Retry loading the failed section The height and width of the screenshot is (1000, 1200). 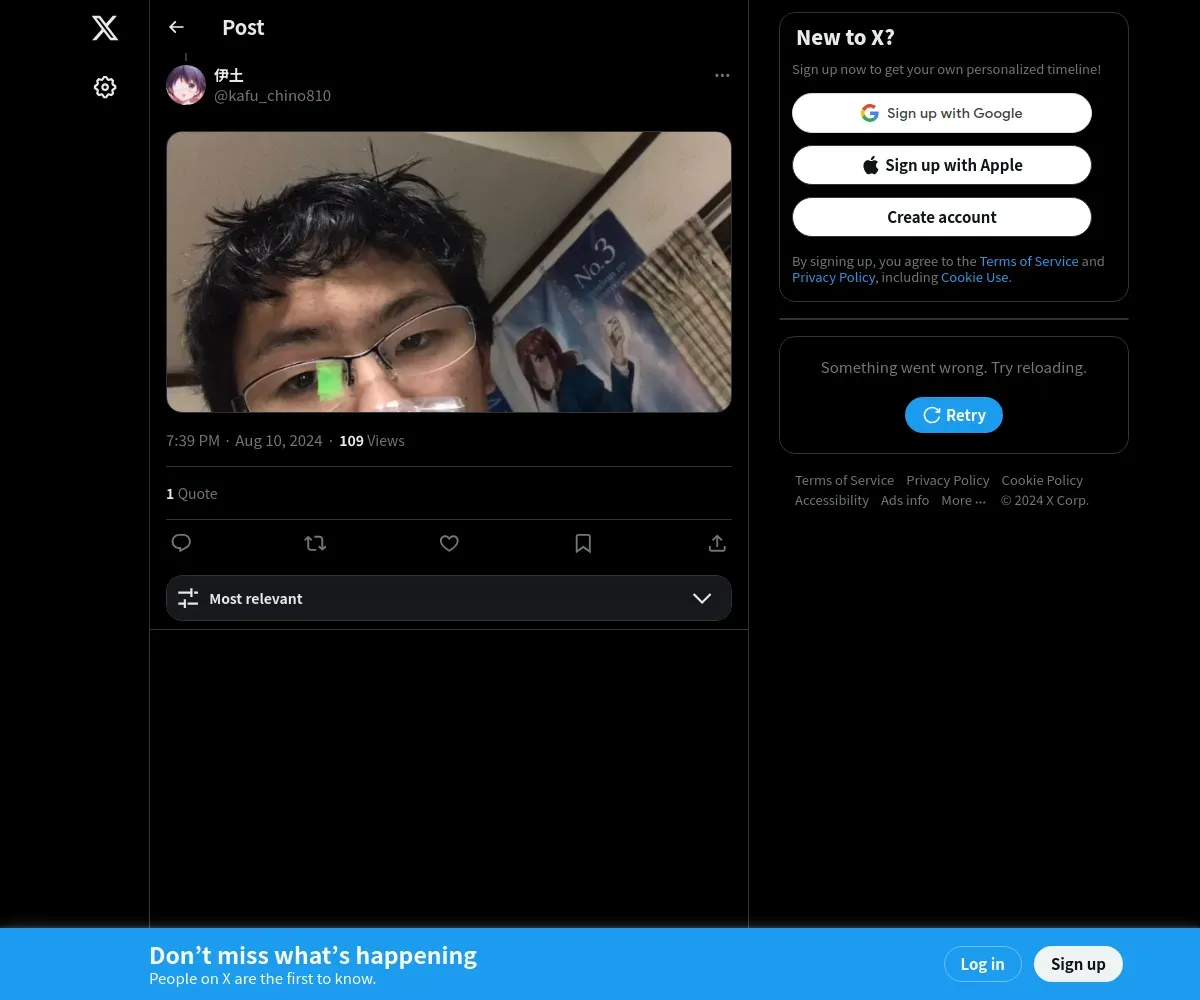click(954, 415)
